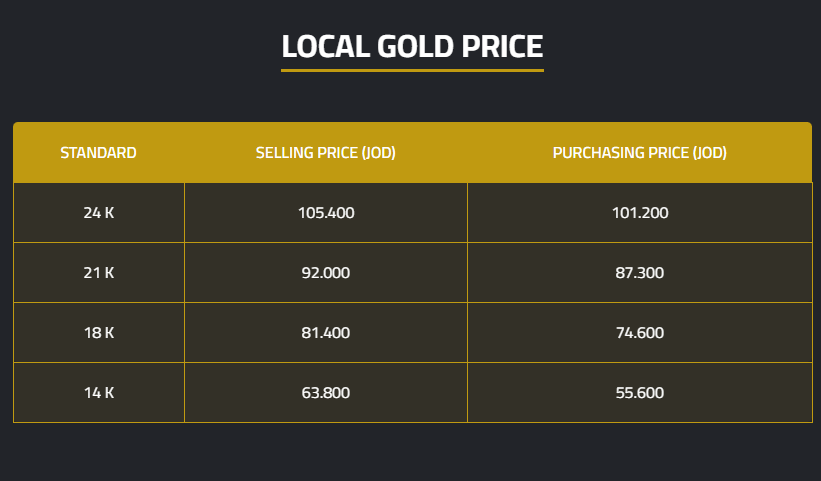Image resolution: width=821 pixels, height=481 pixels.
Task: Pick the 14 K purchasing price 55.600
Action: pyautogui.click(x=639, y=393)
